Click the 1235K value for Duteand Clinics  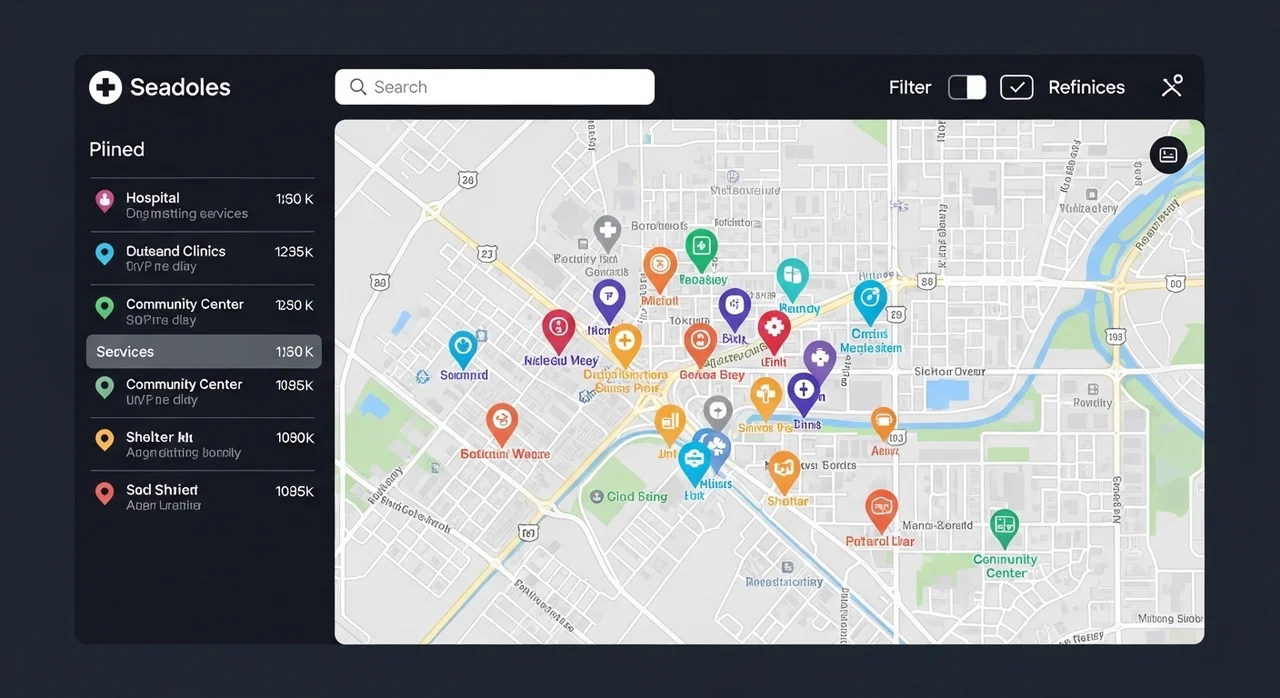pos(294,252)
